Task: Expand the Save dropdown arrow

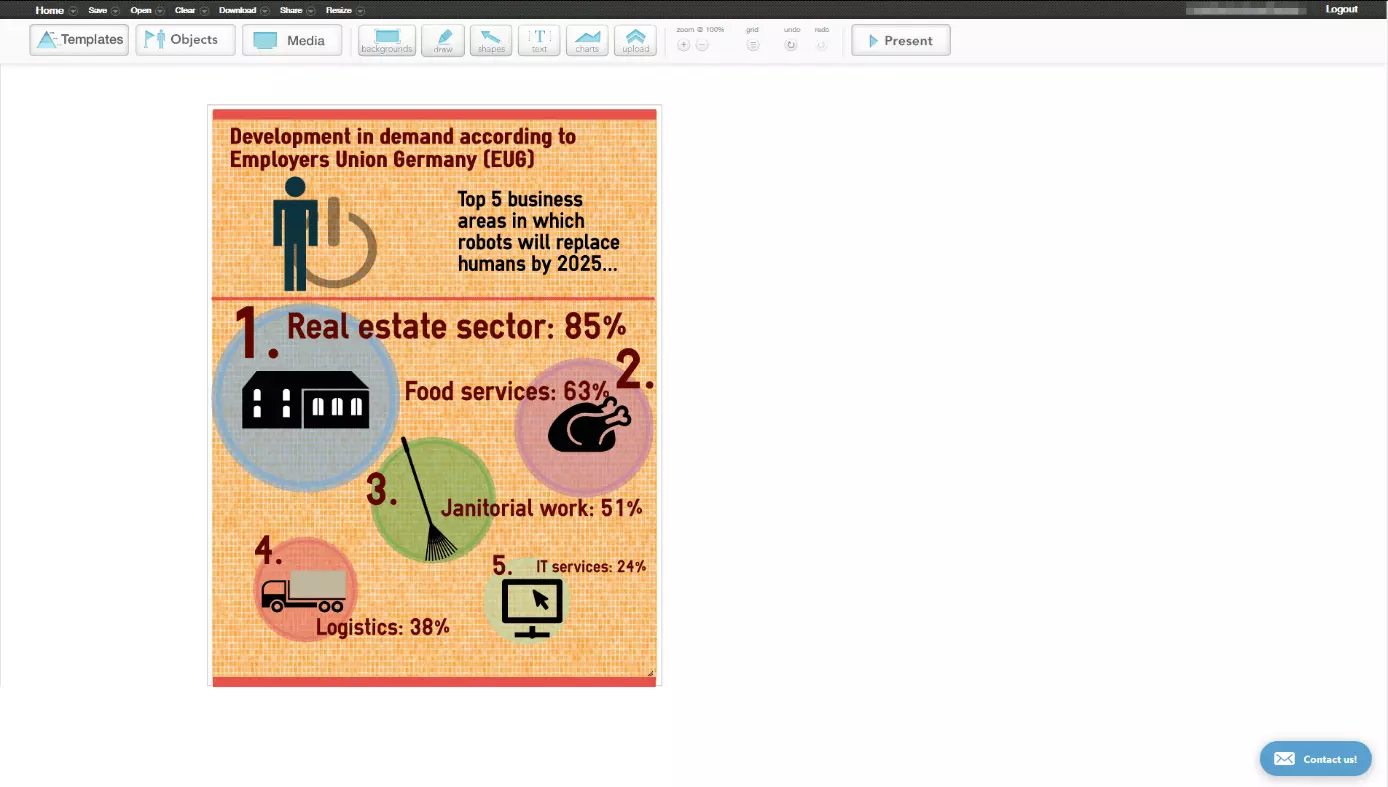Action: click(x=115, y=11)
